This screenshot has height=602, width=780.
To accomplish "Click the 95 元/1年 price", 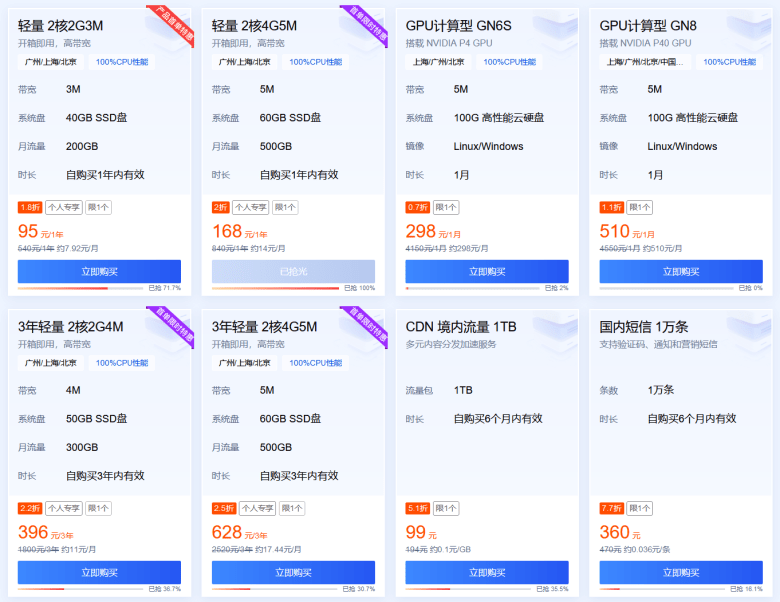I will click(40, 231).
